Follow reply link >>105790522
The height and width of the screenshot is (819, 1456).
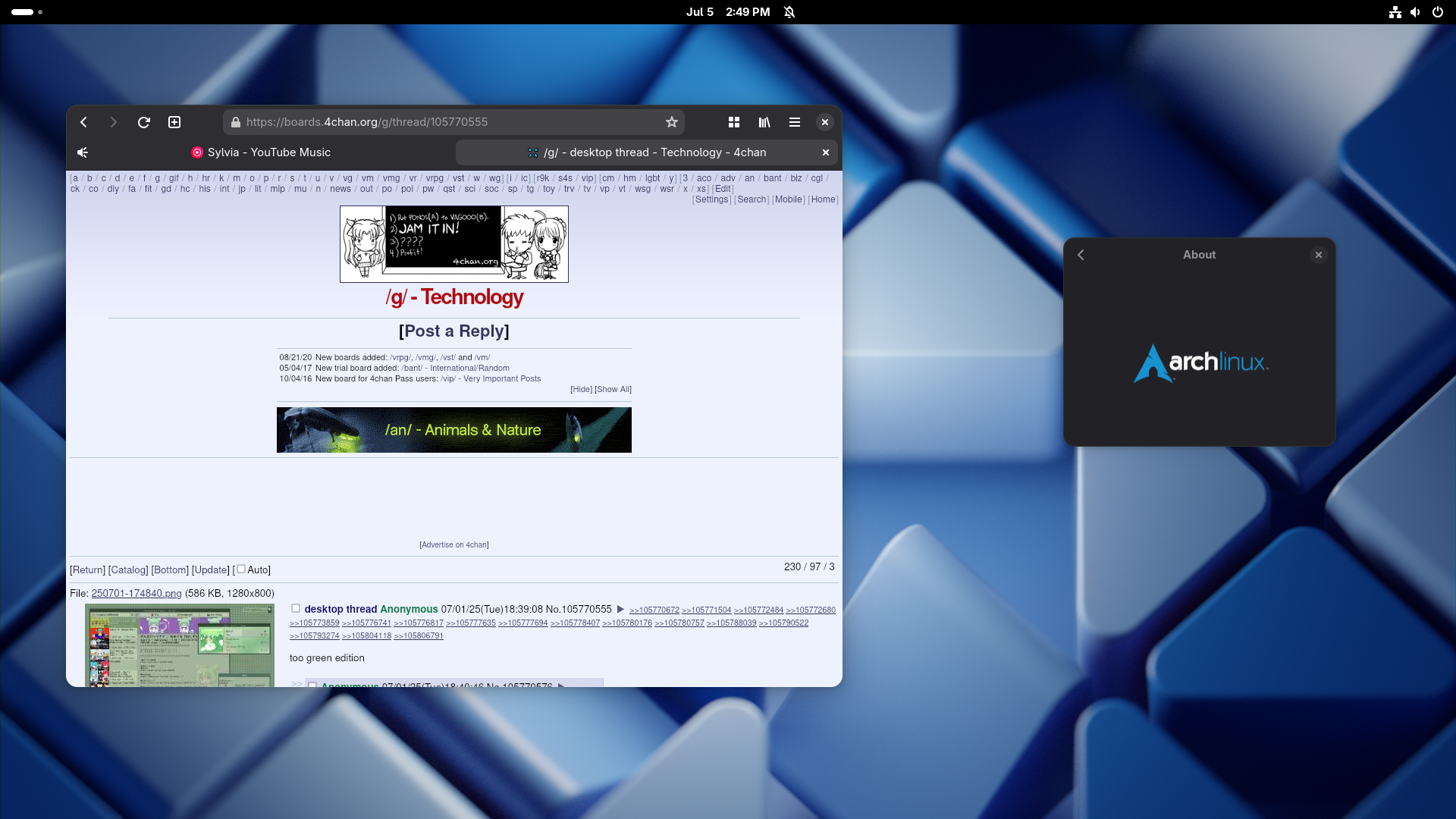(783, 623)
